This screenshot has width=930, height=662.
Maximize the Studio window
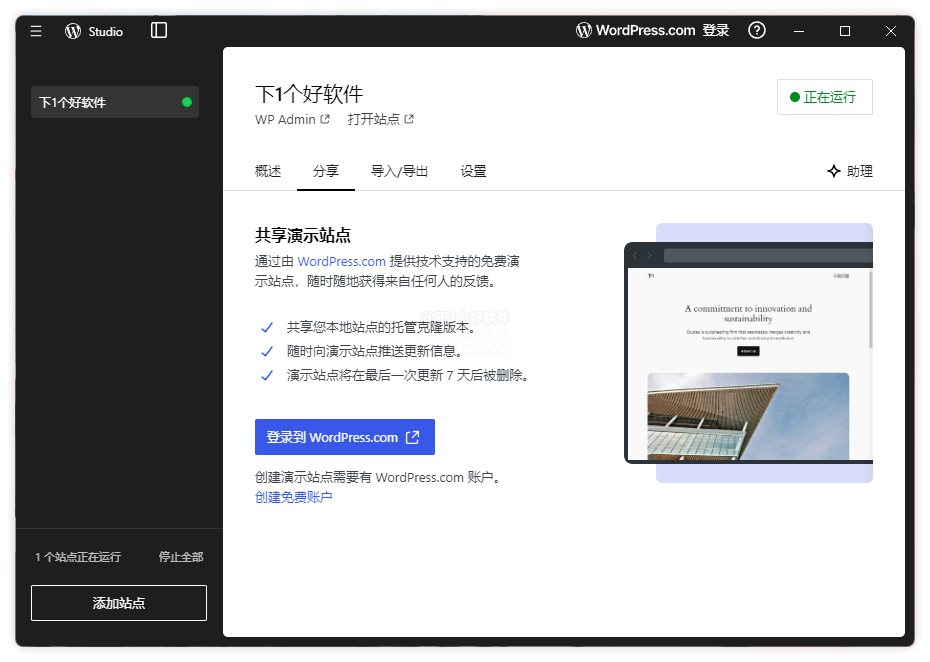845,31
